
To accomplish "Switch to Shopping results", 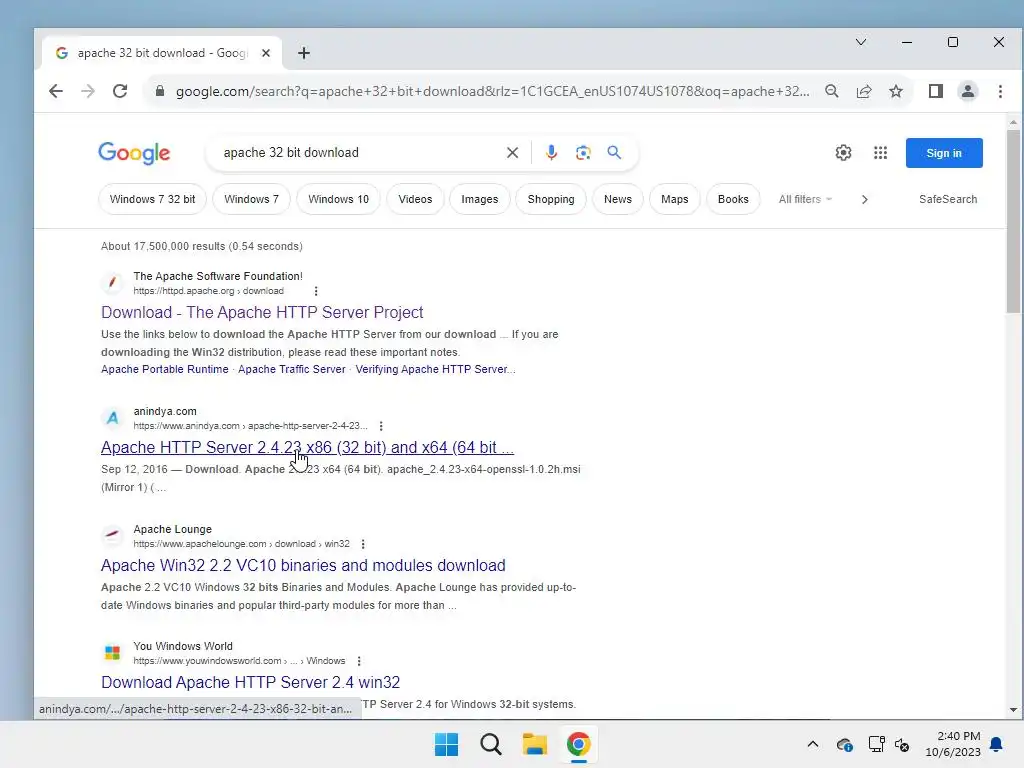I will click(x=551, y=199).
